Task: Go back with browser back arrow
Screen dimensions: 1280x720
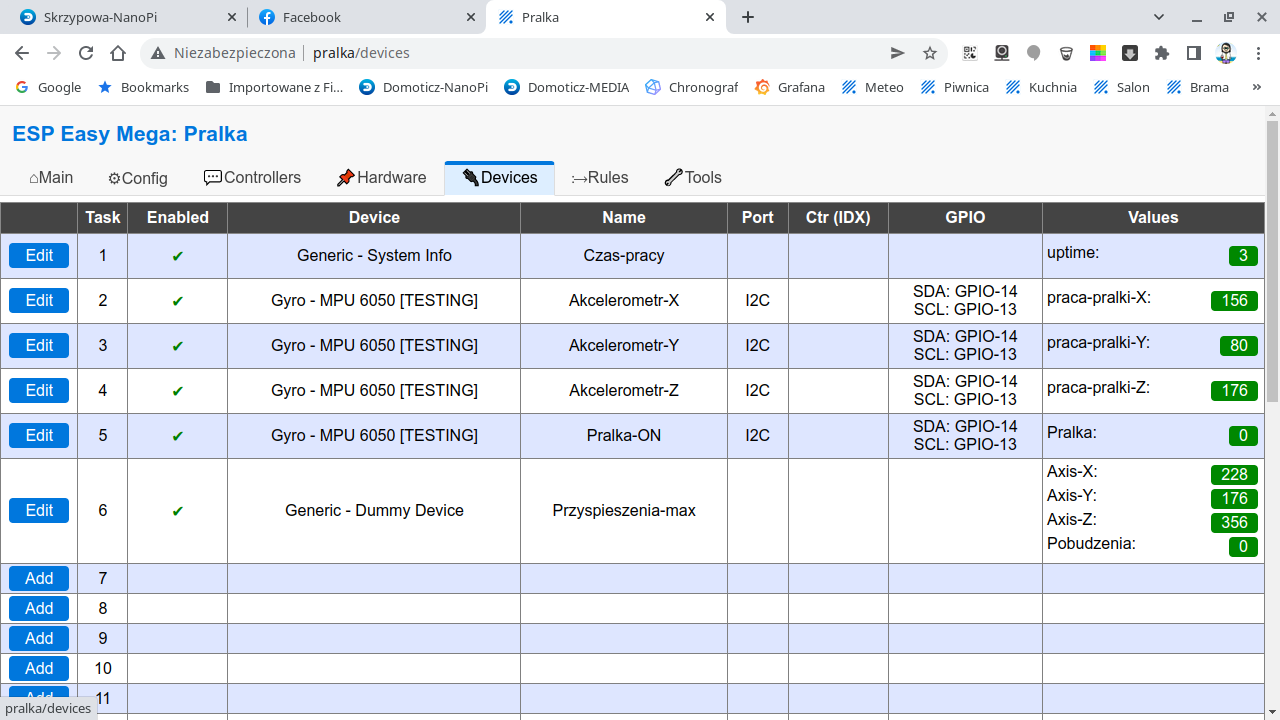Action: click(22, 53)
